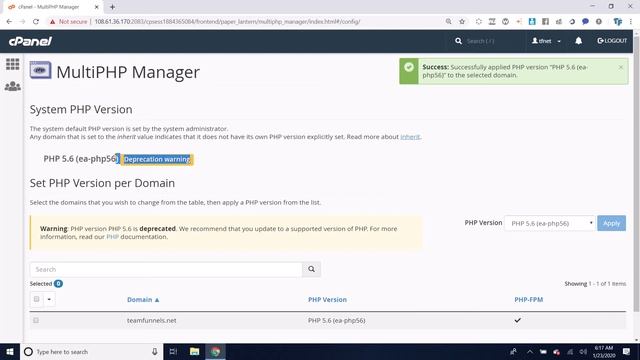Screen dimensions: 640x360
Task: Click the MultiPHP Manager page icon
Action: click(40, 70)
